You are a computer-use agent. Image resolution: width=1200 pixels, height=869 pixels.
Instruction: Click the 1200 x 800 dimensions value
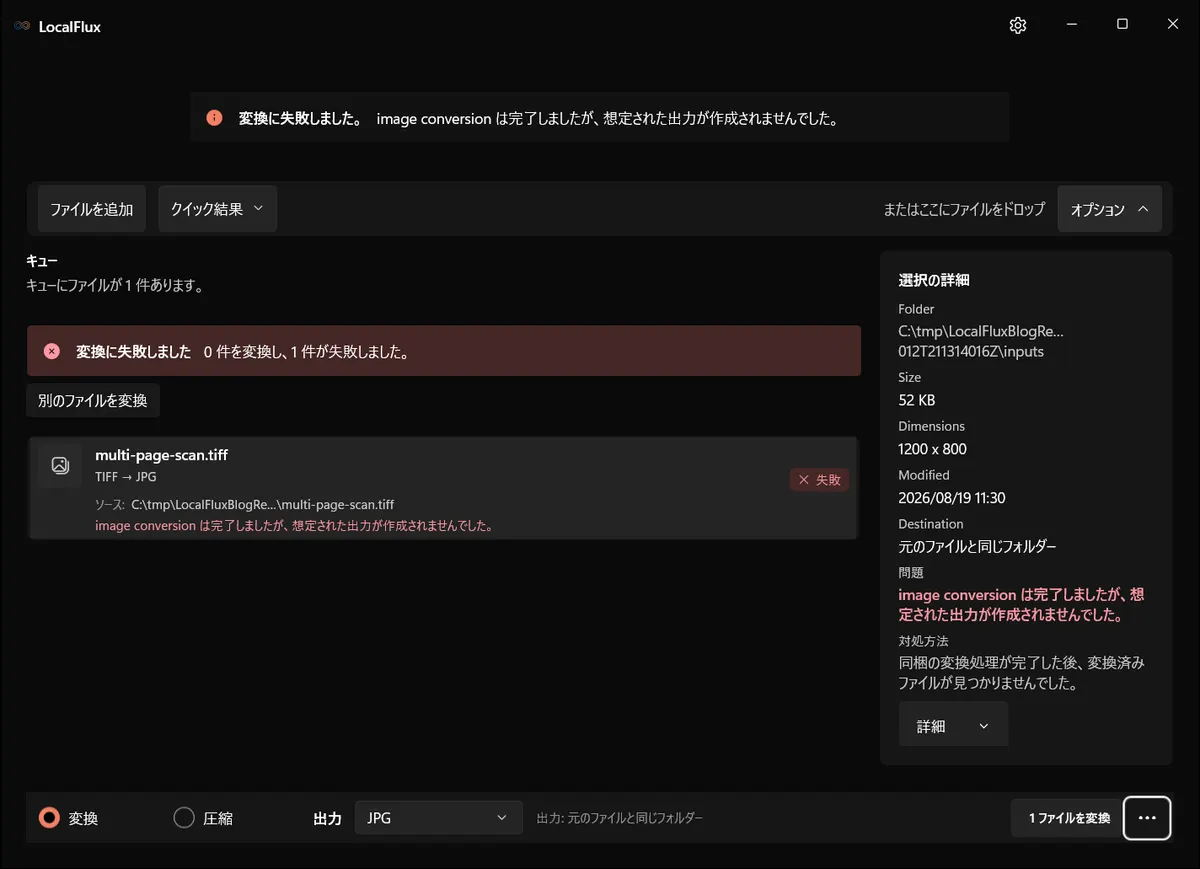(932, 449)
